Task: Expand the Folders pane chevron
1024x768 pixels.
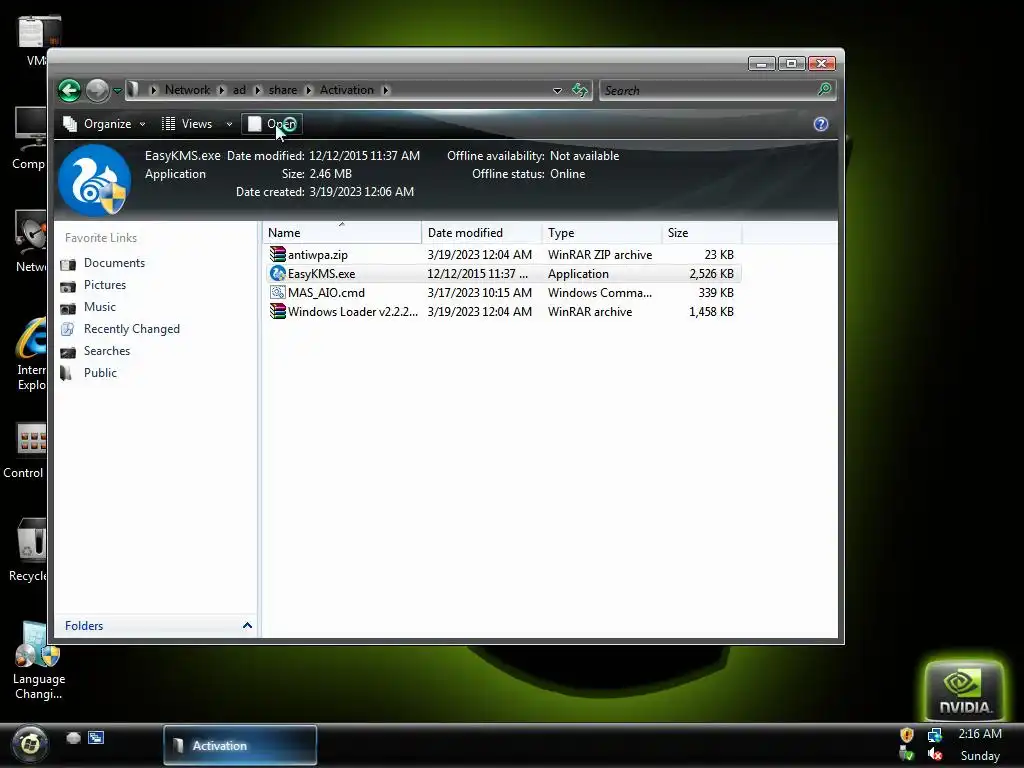Action: (x=247, y=626)
